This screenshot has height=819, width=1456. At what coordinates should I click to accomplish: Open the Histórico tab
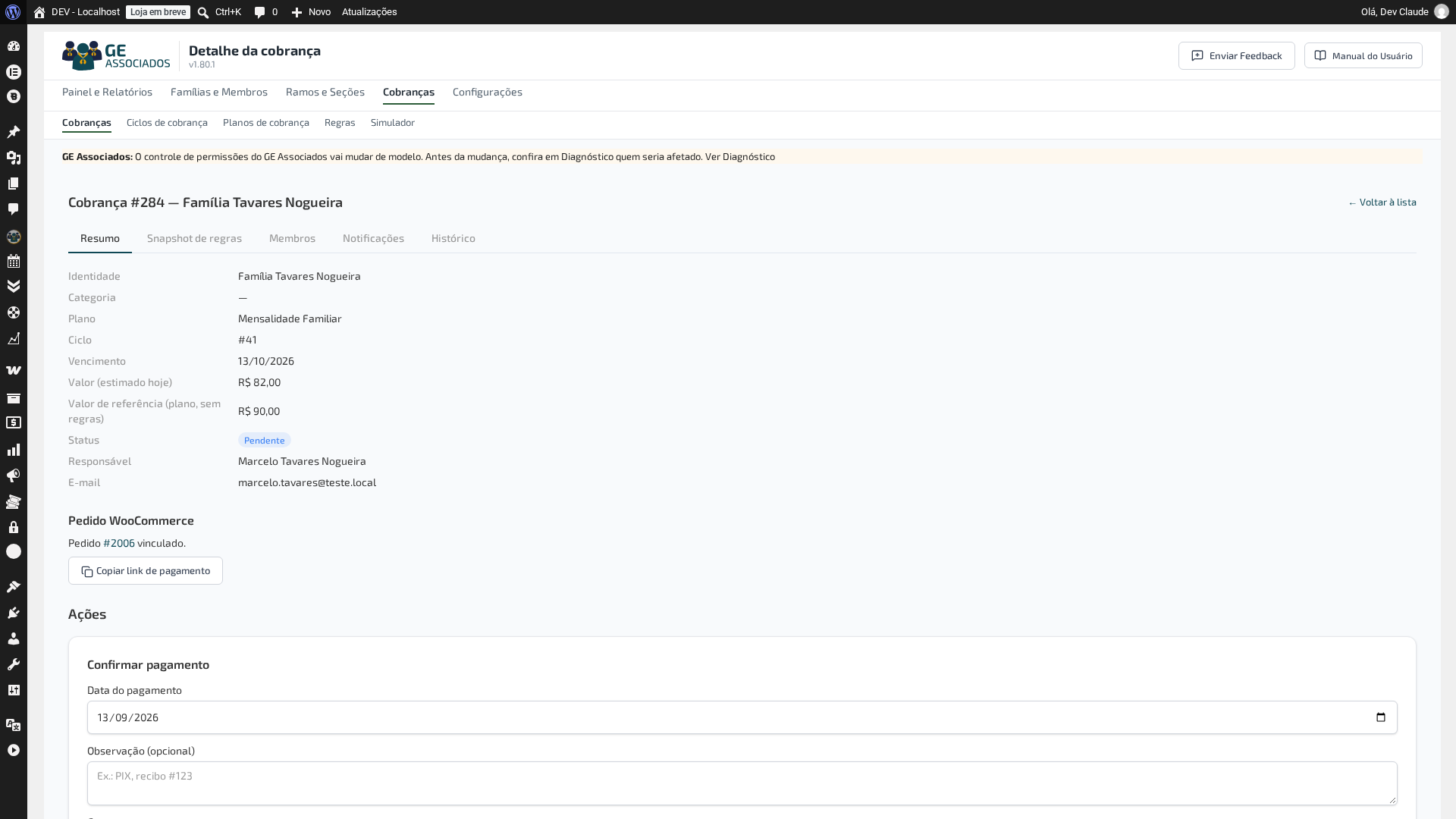click(453, 238)
